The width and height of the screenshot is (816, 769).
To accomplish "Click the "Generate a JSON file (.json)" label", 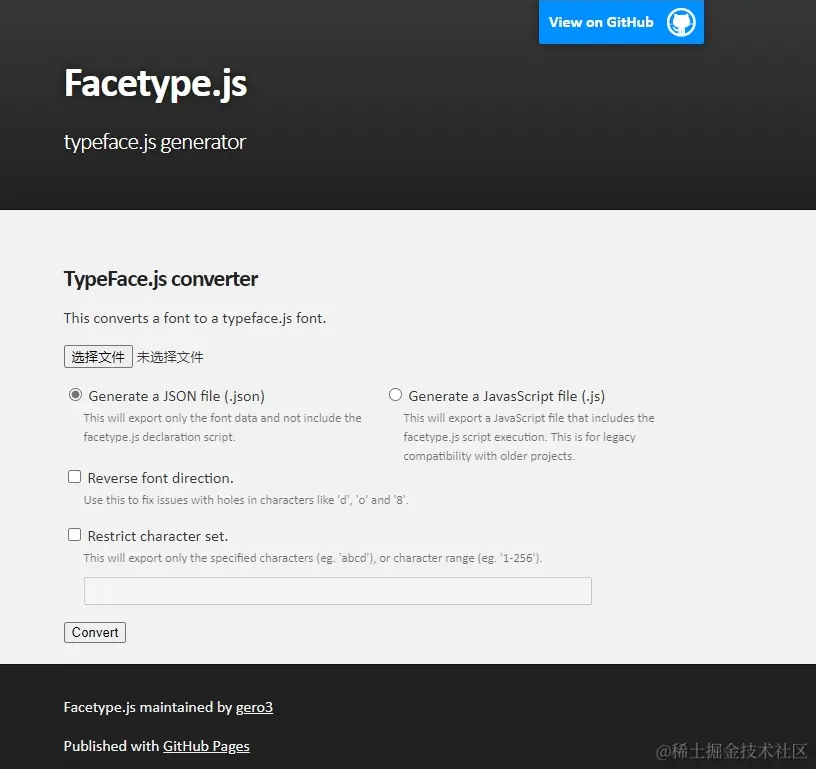I will (x=176, y=396).
